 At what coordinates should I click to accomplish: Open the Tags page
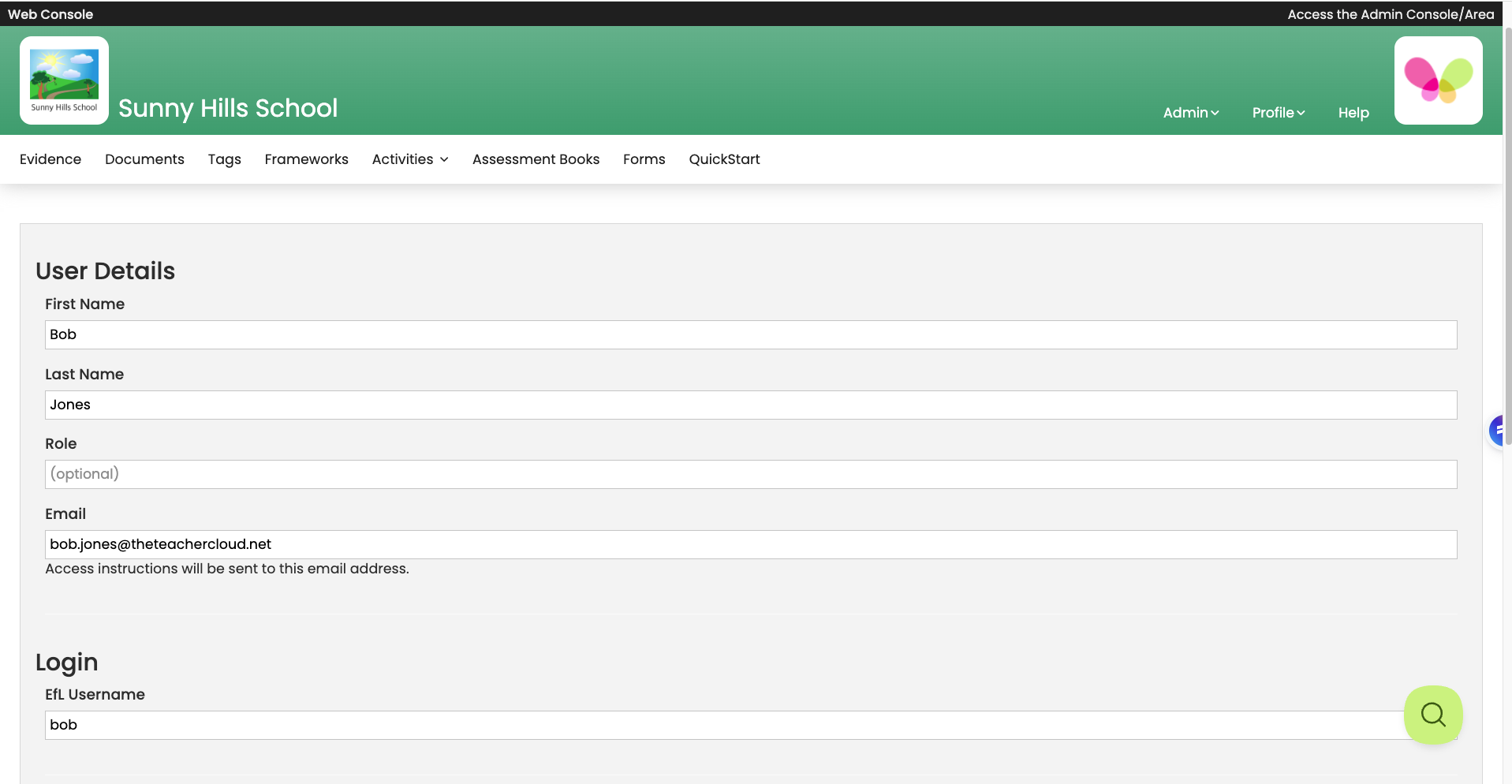225,159
